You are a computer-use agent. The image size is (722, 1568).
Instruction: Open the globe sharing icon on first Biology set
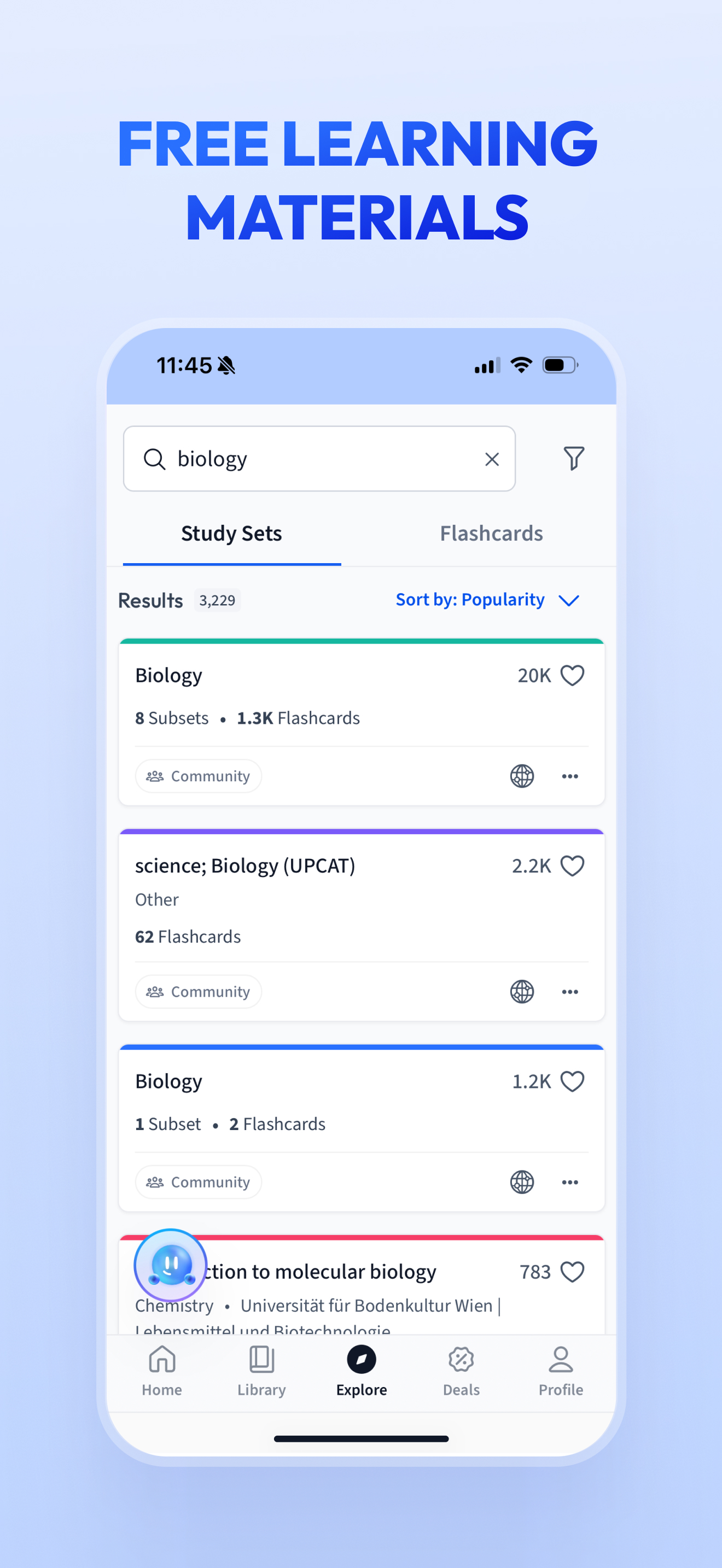(x=522, y=775)
